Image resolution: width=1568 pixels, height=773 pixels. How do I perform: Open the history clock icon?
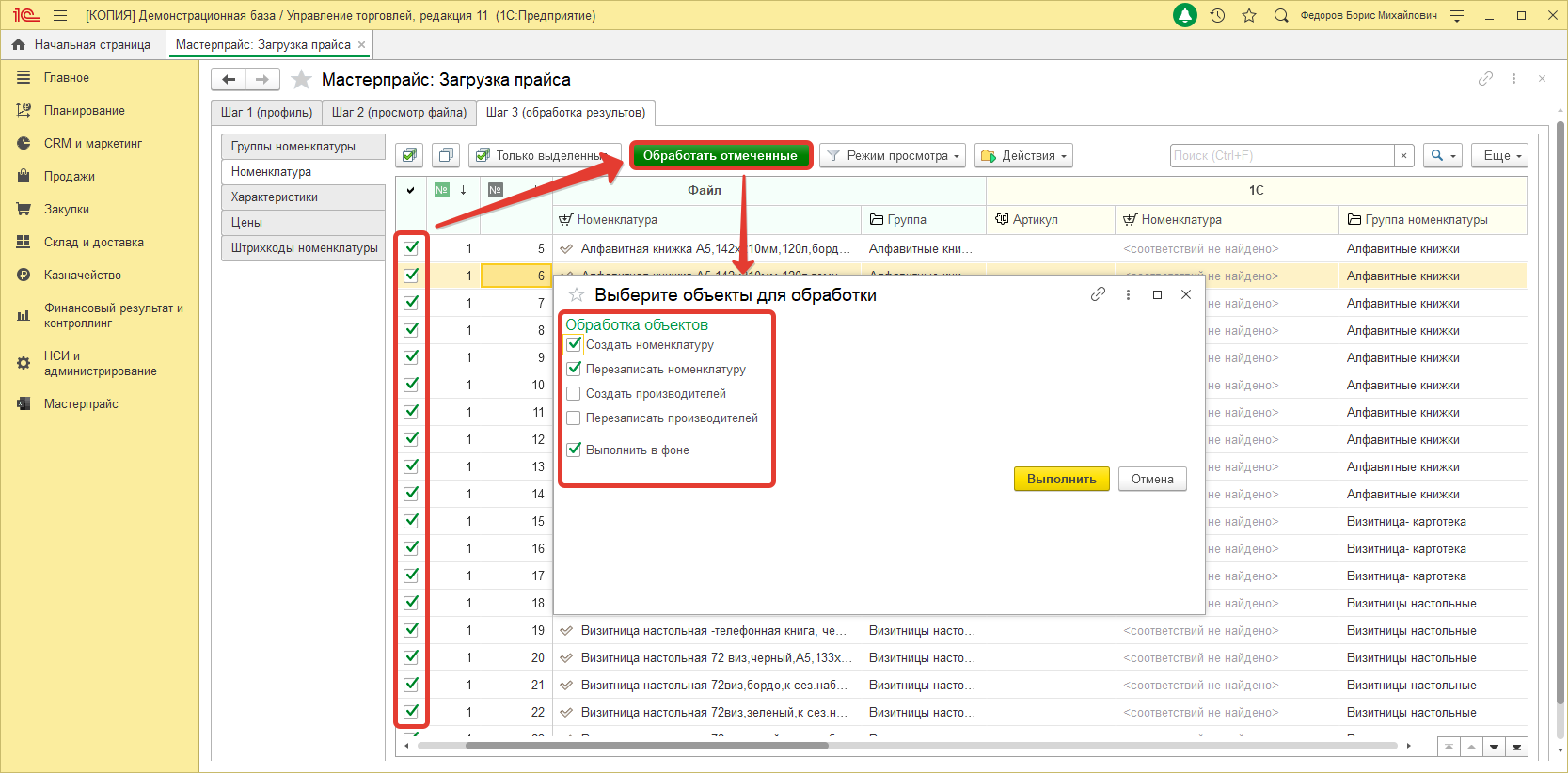coord(1217,16)
